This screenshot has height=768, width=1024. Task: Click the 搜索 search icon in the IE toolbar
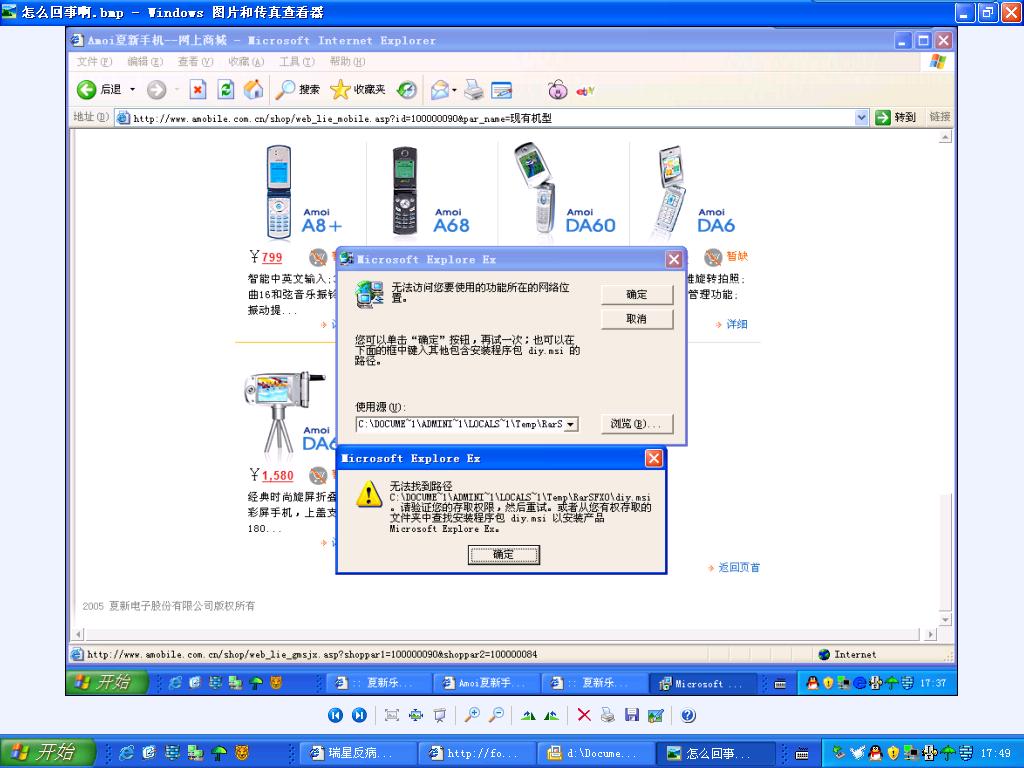click(298, 89)
